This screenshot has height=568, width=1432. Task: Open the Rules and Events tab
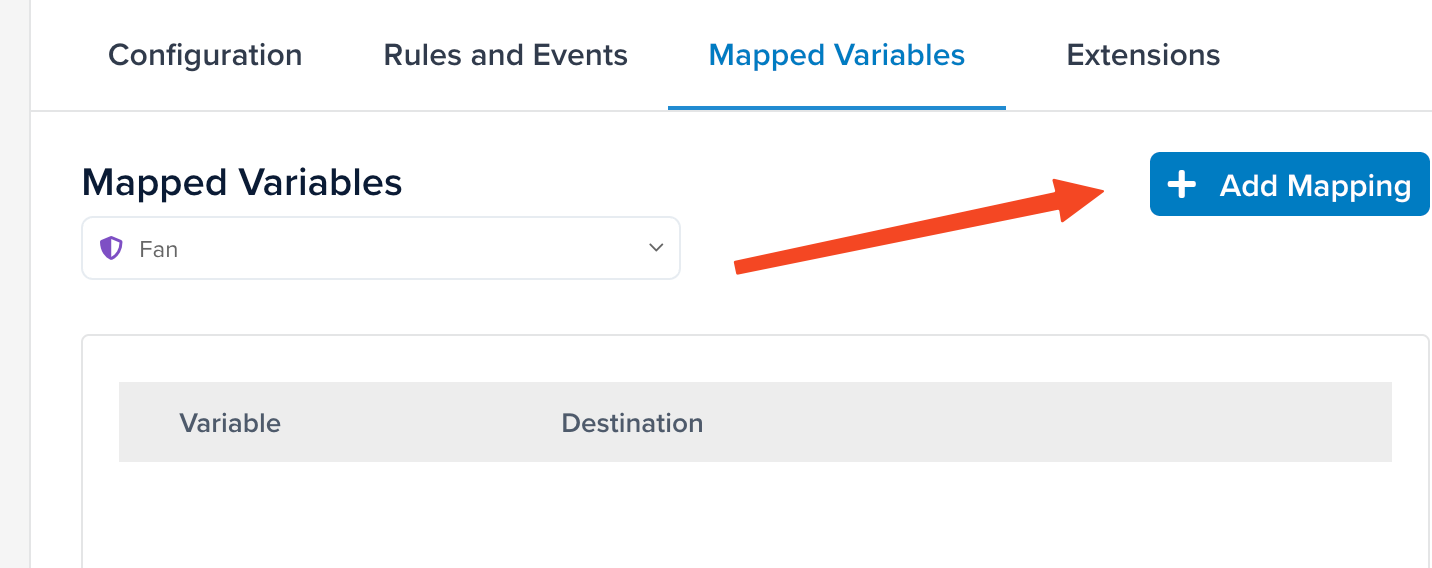[x=506, y=55]
